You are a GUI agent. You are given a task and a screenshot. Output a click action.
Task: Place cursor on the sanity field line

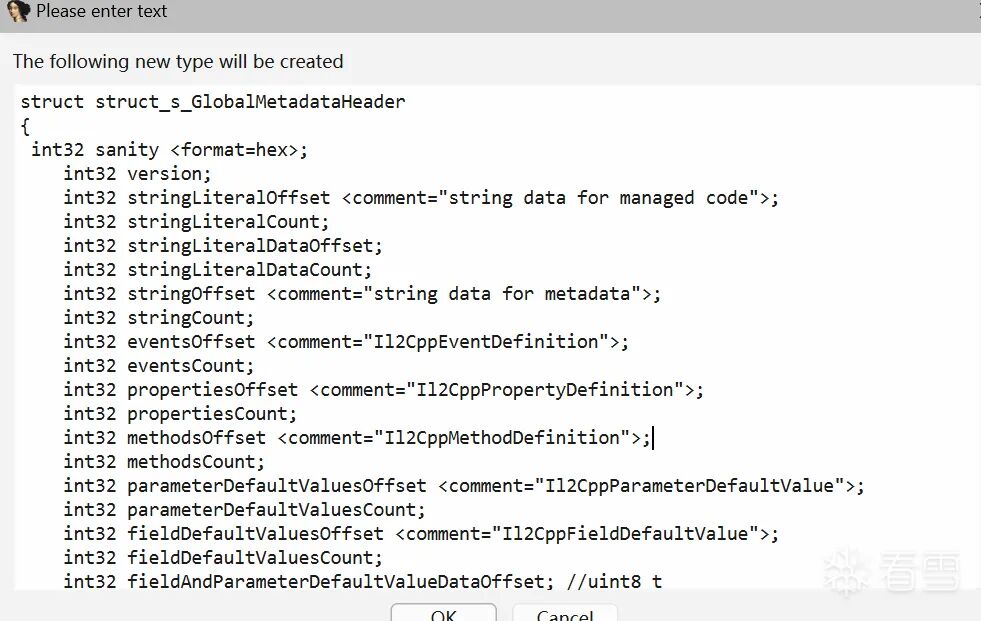(126, 150)
